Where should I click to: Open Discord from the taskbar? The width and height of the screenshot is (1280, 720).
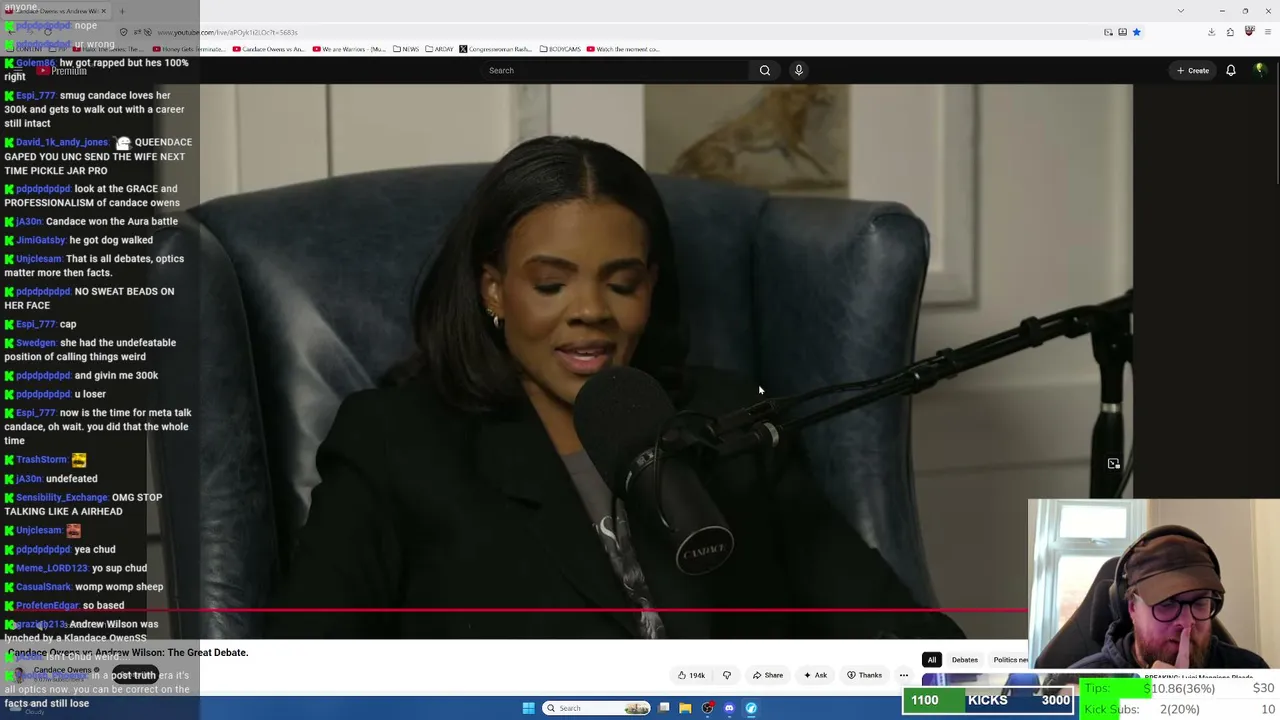coord(729,708)
